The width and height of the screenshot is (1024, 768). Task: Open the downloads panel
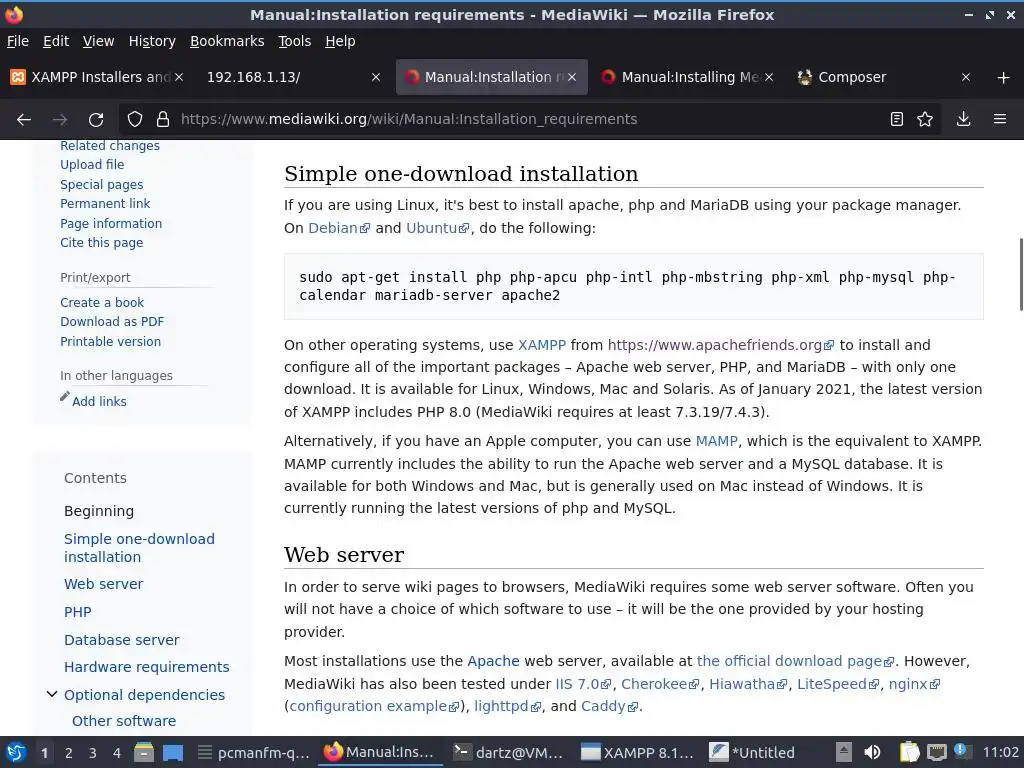click(x=963, y=120)
